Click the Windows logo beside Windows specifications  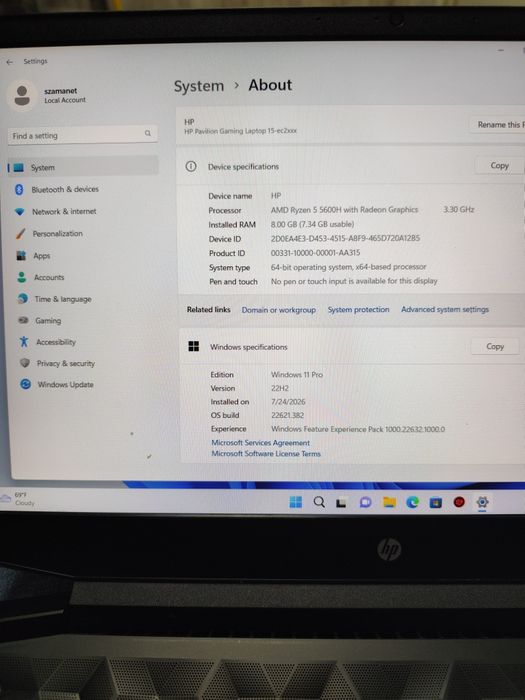(x=194, y=346)
